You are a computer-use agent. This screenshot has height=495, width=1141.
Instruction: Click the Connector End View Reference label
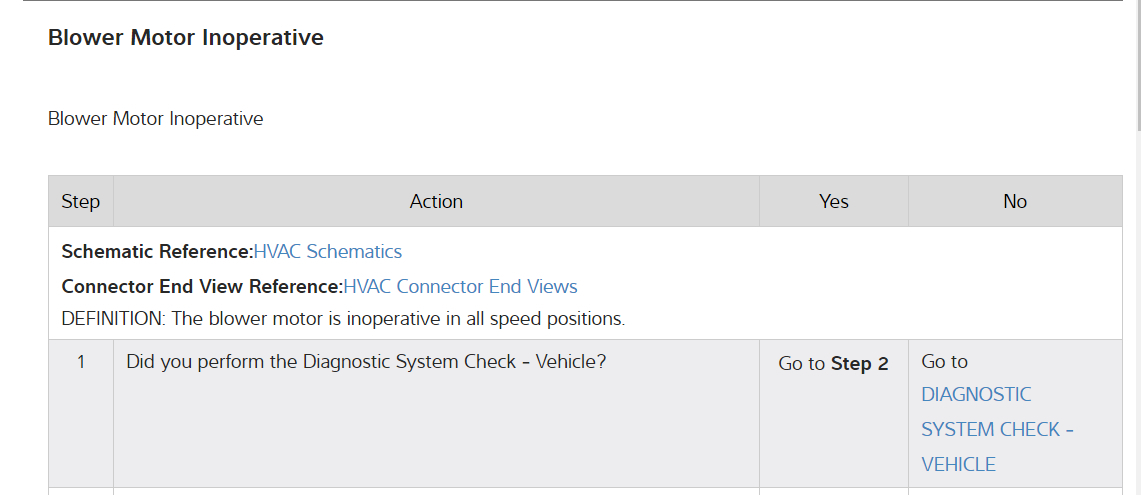(202, 287)
